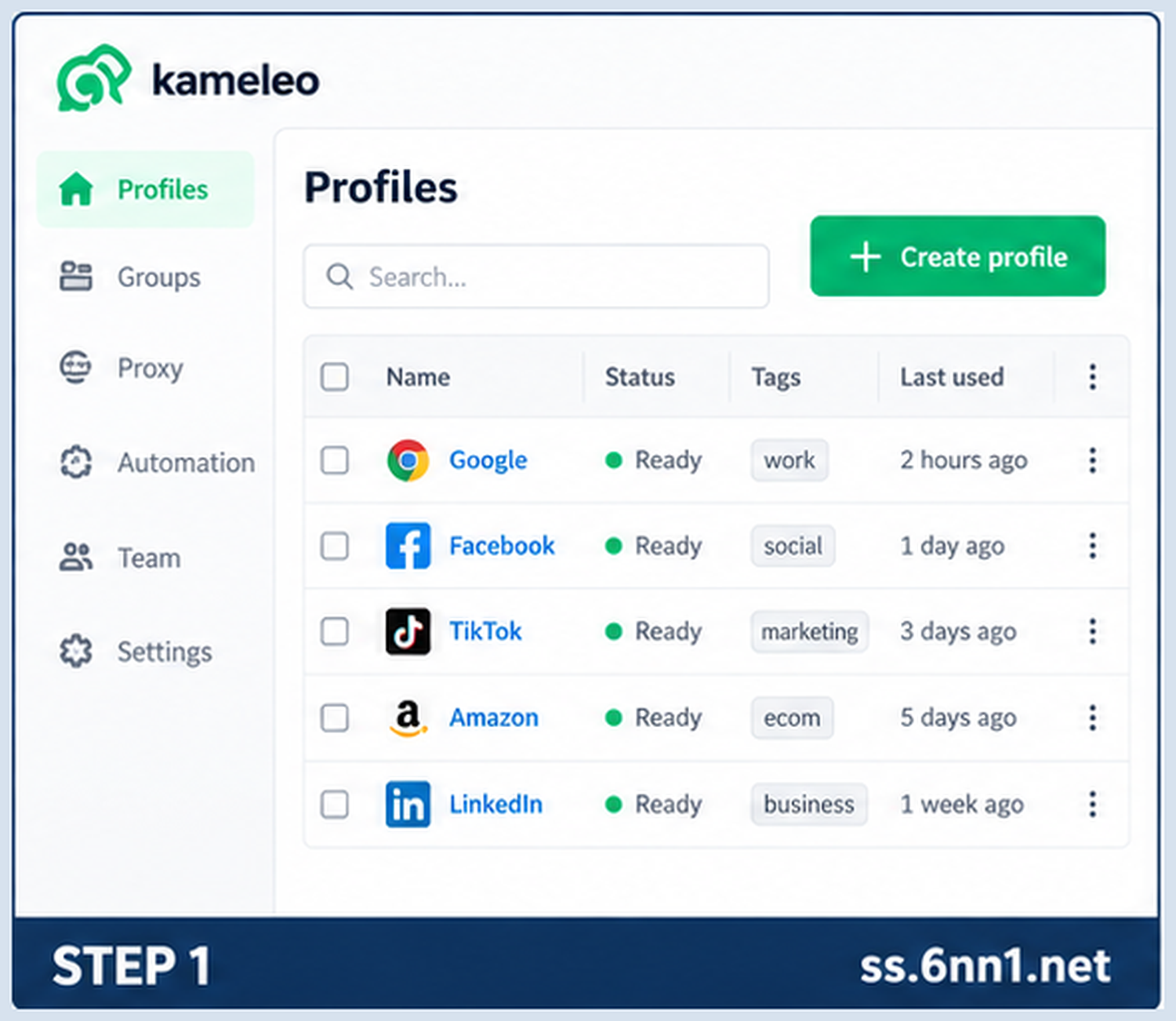The image size is (1176, 1021).
Task: Click the Ready status in LinkedIn row
Action: tap(654, 804)
